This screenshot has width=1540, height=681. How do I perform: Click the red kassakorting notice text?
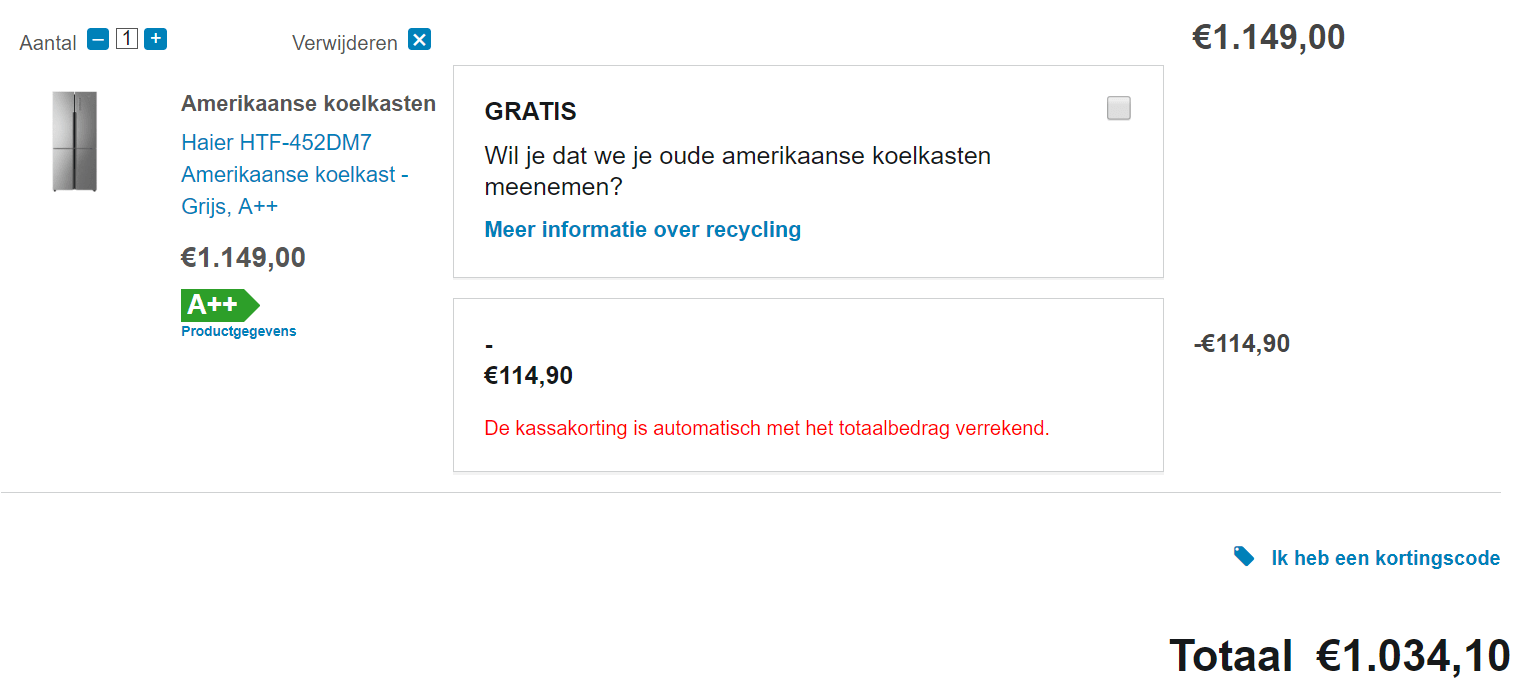point(767,429)
